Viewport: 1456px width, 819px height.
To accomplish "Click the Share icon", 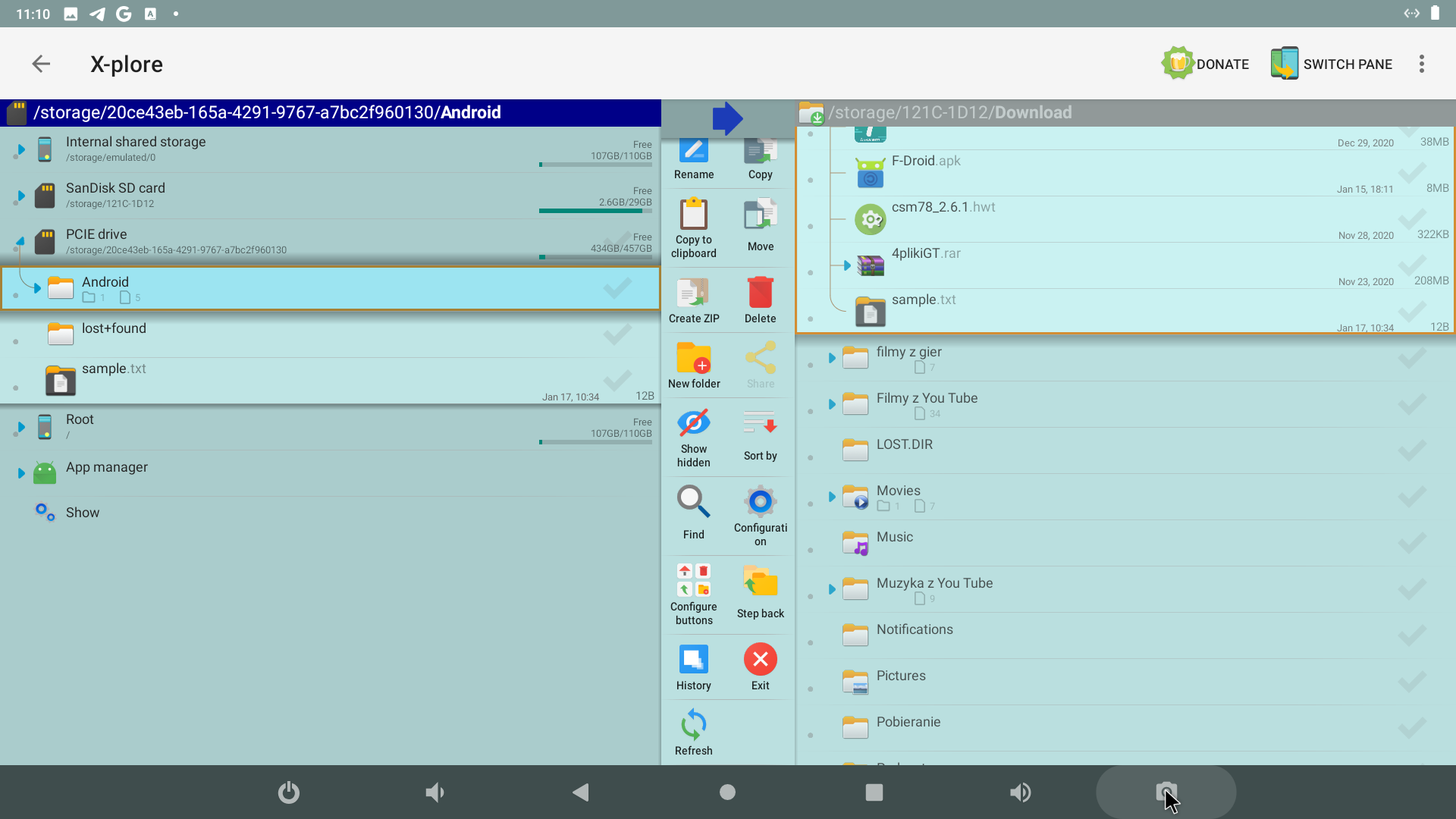I will click(761, 358).
